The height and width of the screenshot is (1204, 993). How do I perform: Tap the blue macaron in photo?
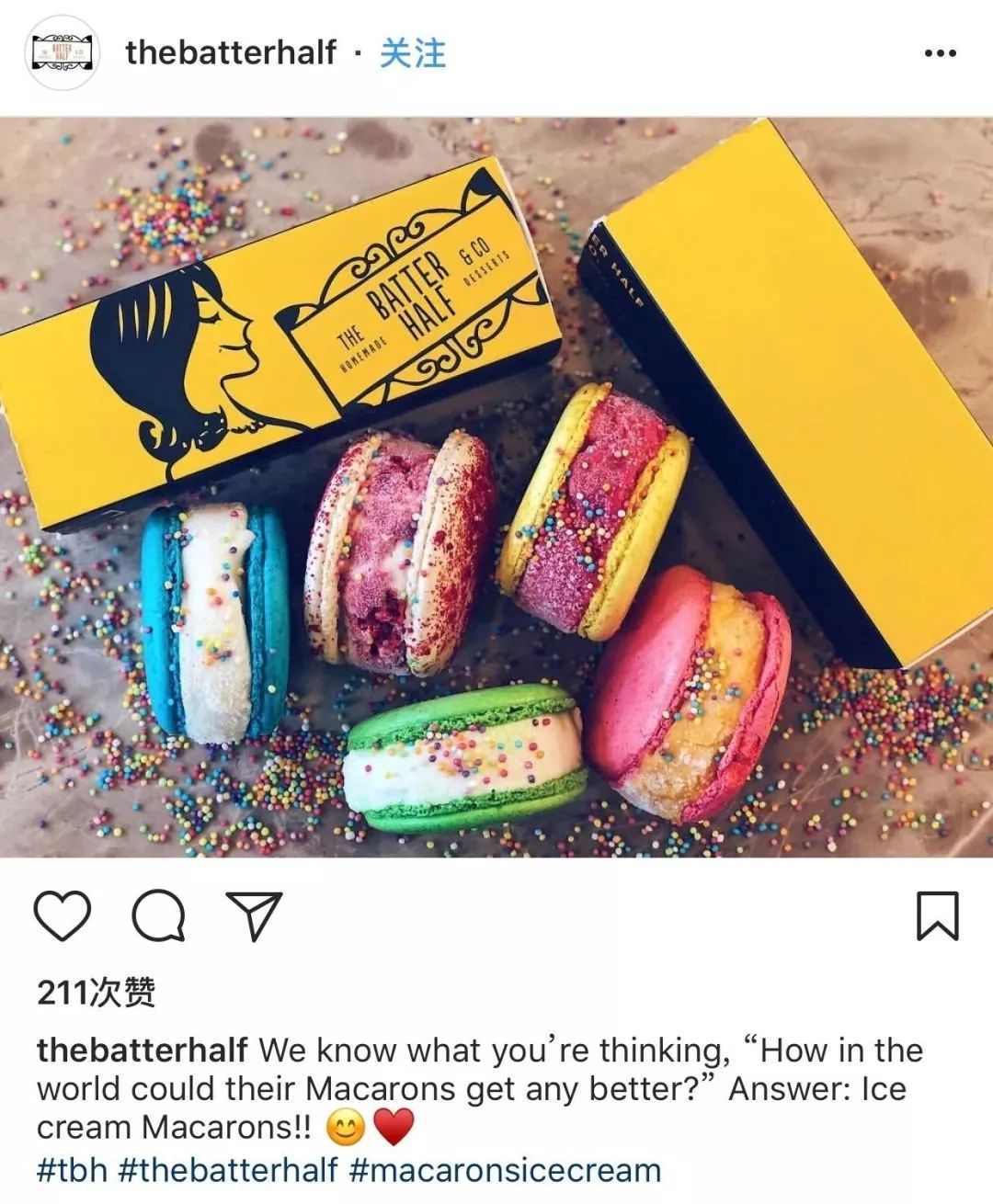[x=215, y=622]
